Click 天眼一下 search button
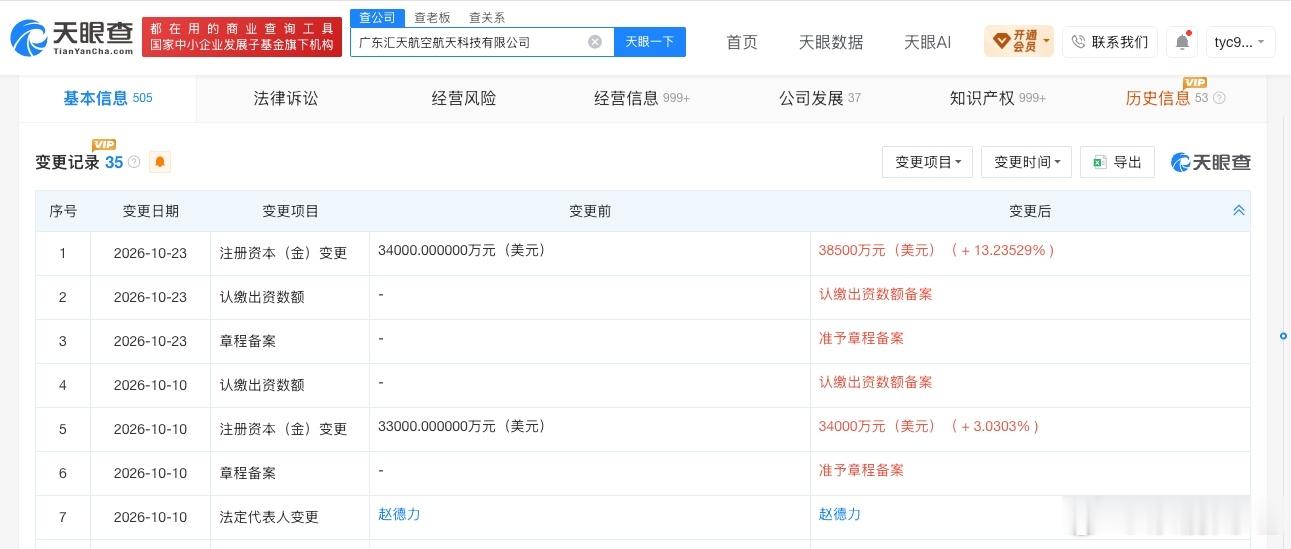This screenshot has height=549, width=1291. pyautogui.click(x=650, y=42)
